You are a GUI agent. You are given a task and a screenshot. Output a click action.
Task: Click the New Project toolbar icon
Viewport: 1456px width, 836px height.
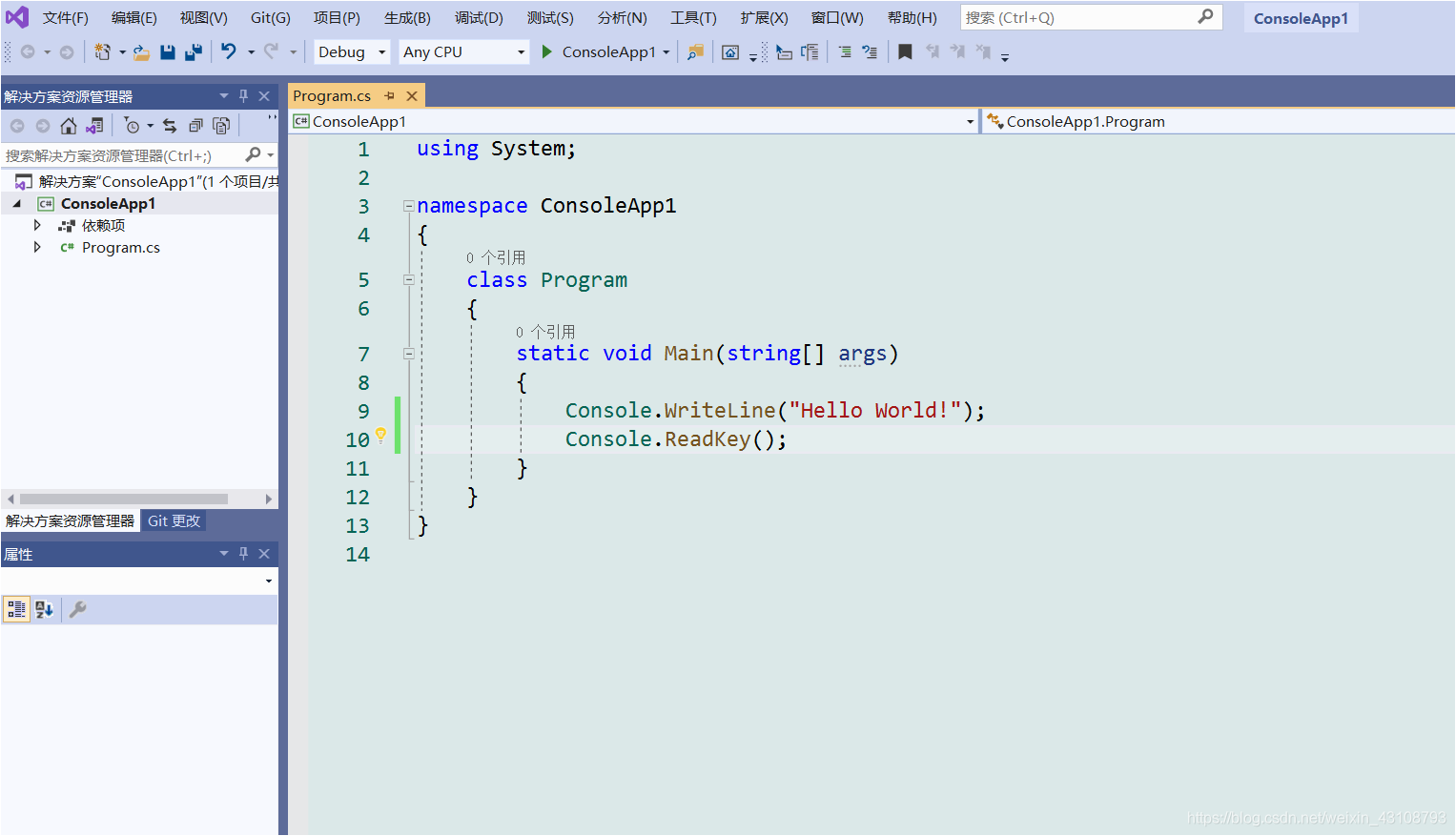102,51
